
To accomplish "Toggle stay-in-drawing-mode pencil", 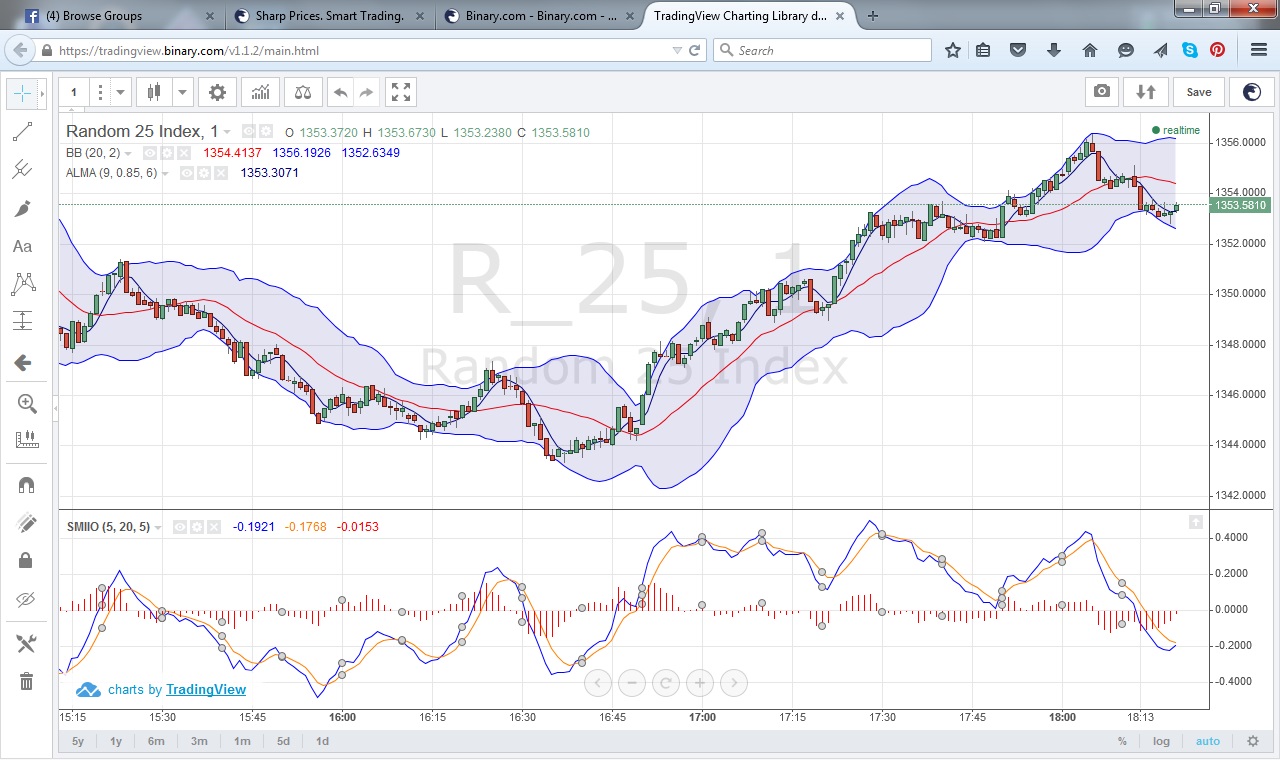I will (x=26, y=523).
